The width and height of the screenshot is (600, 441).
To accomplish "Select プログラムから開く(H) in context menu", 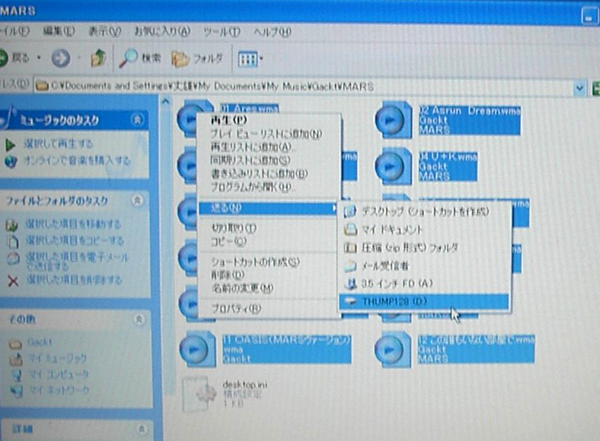I will tap(267, 187).
